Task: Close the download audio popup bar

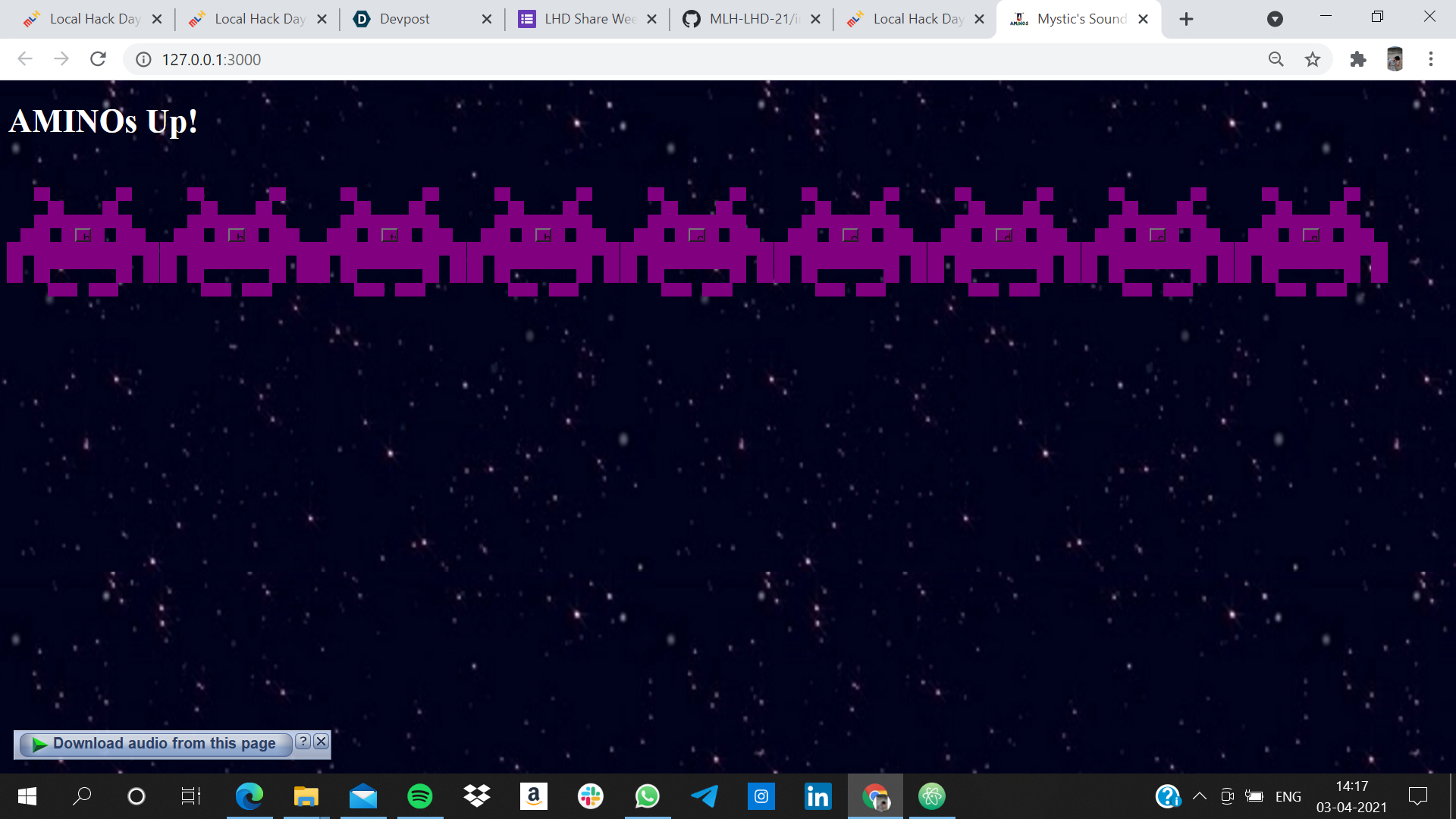Action: [x=321, y=742]
